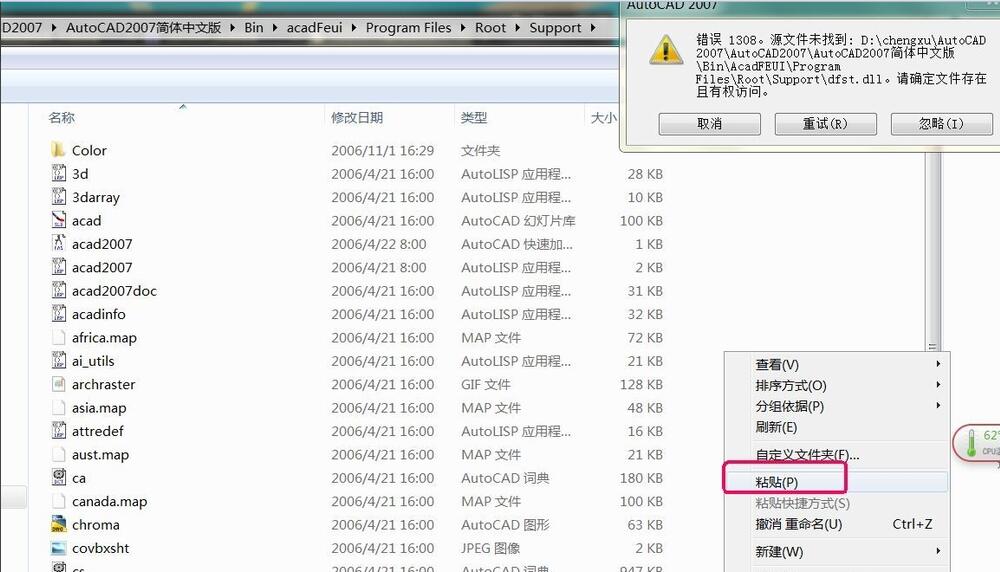
Task: Select the covbxsht file name
Action: click(101, 548)
